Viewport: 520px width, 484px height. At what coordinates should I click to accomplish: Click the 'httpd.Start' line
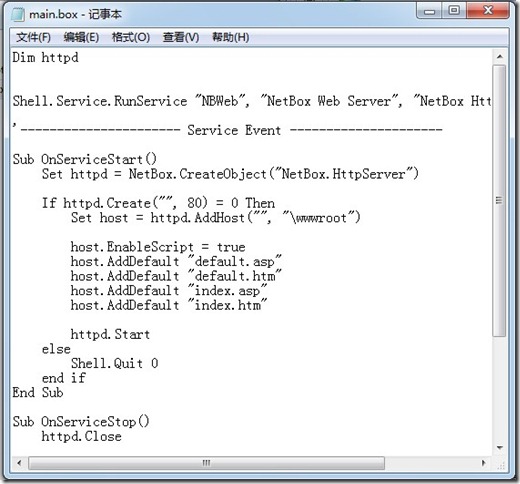pos(110,334)
